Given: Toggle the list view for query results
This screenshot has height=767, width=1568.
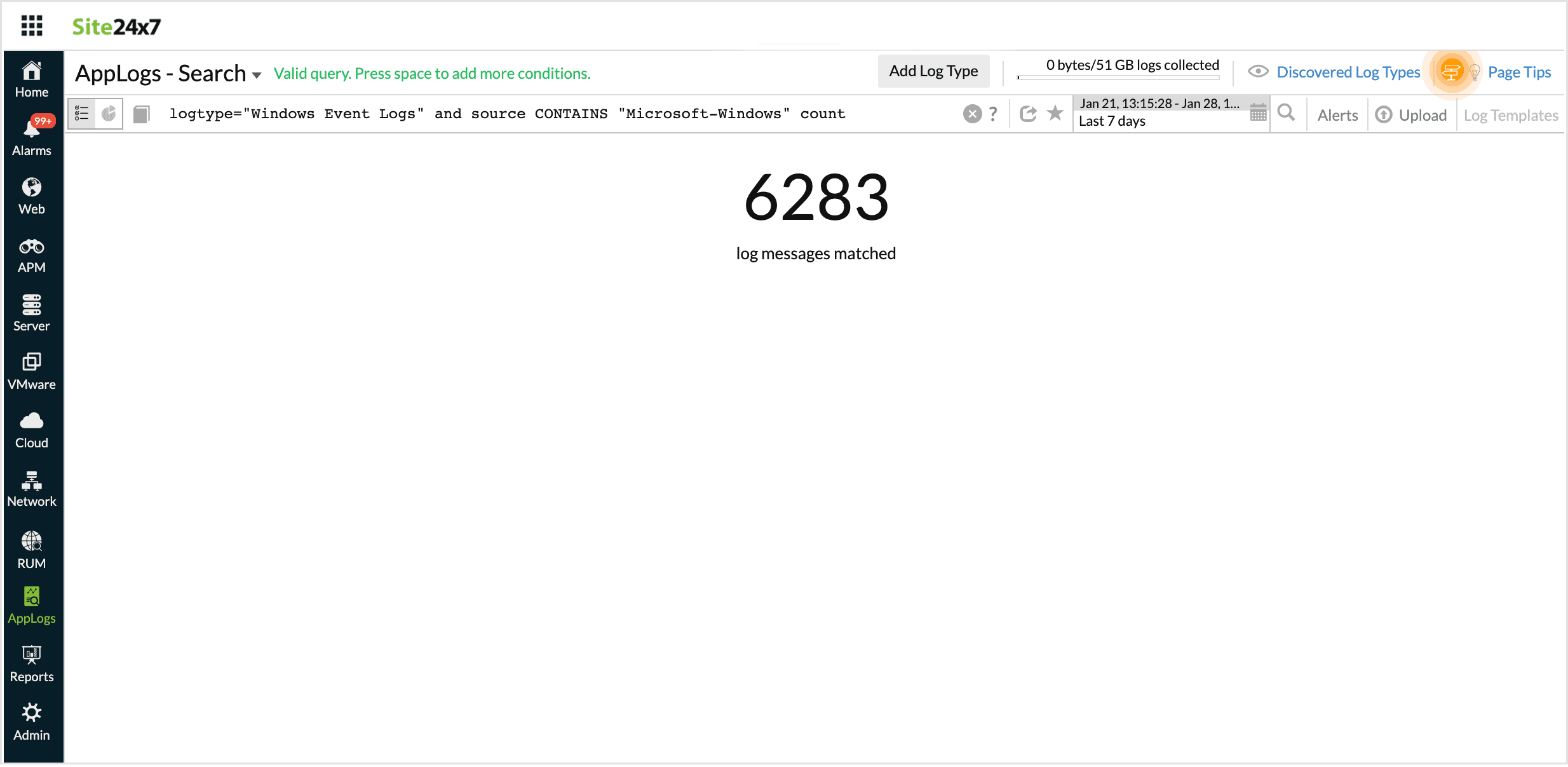Looking at the screenshot, I should [x=81, y=113].
